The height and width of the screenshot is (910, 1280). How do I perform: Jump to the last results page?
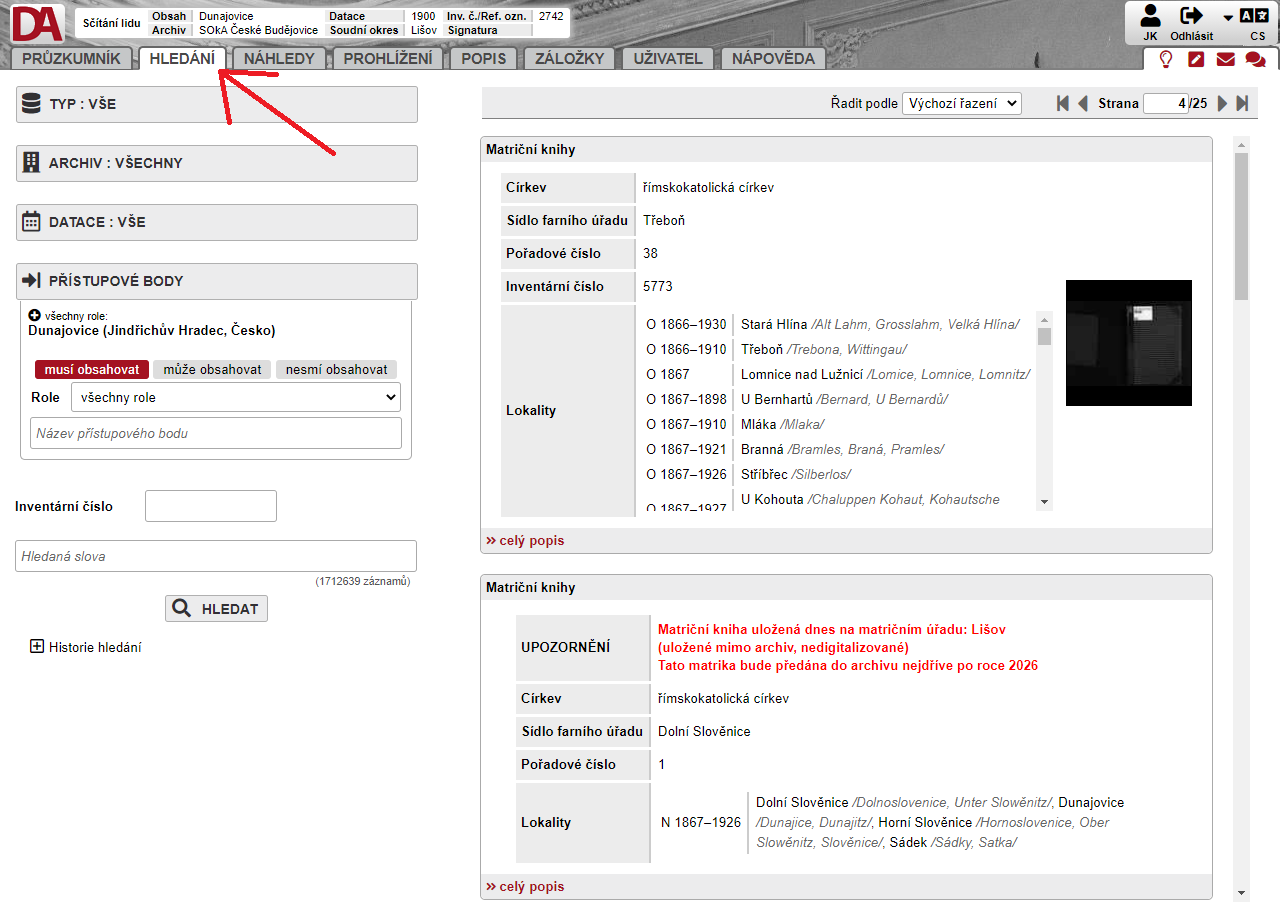click(x=1242, y=103)
